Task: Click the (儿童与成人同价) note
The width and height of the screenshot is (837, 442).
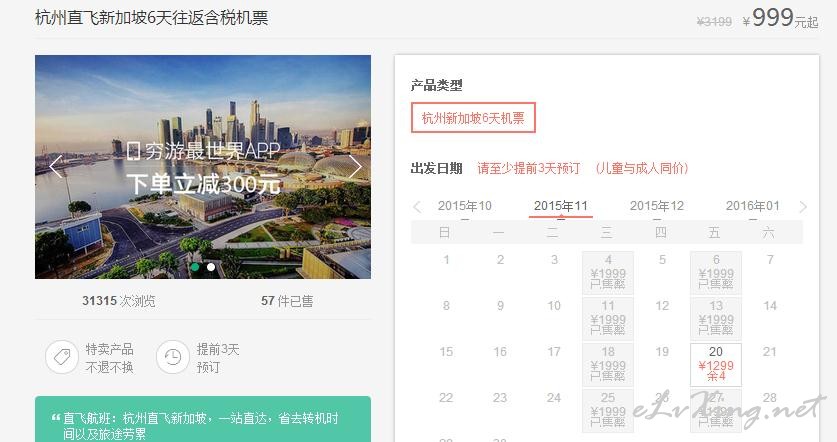Action: (642, 168)
